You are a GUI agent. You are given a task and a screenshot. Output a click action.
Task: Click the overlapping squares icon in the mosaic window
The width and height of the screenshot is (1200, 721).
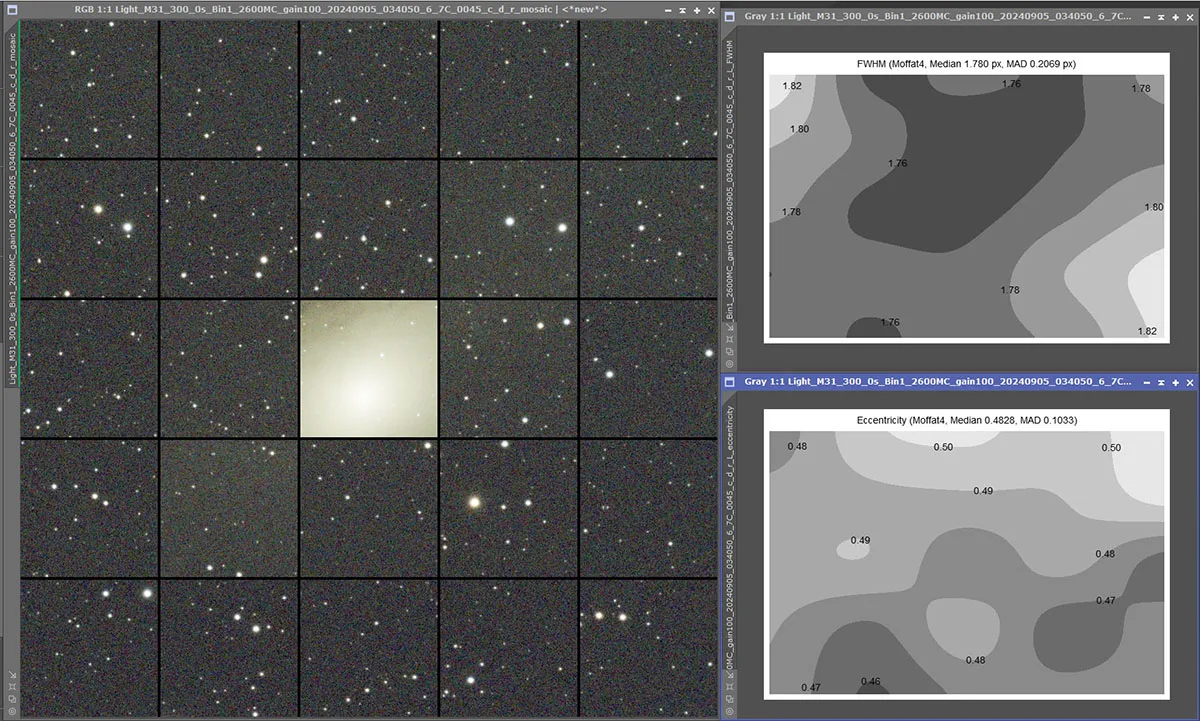[x=10, y=700]
